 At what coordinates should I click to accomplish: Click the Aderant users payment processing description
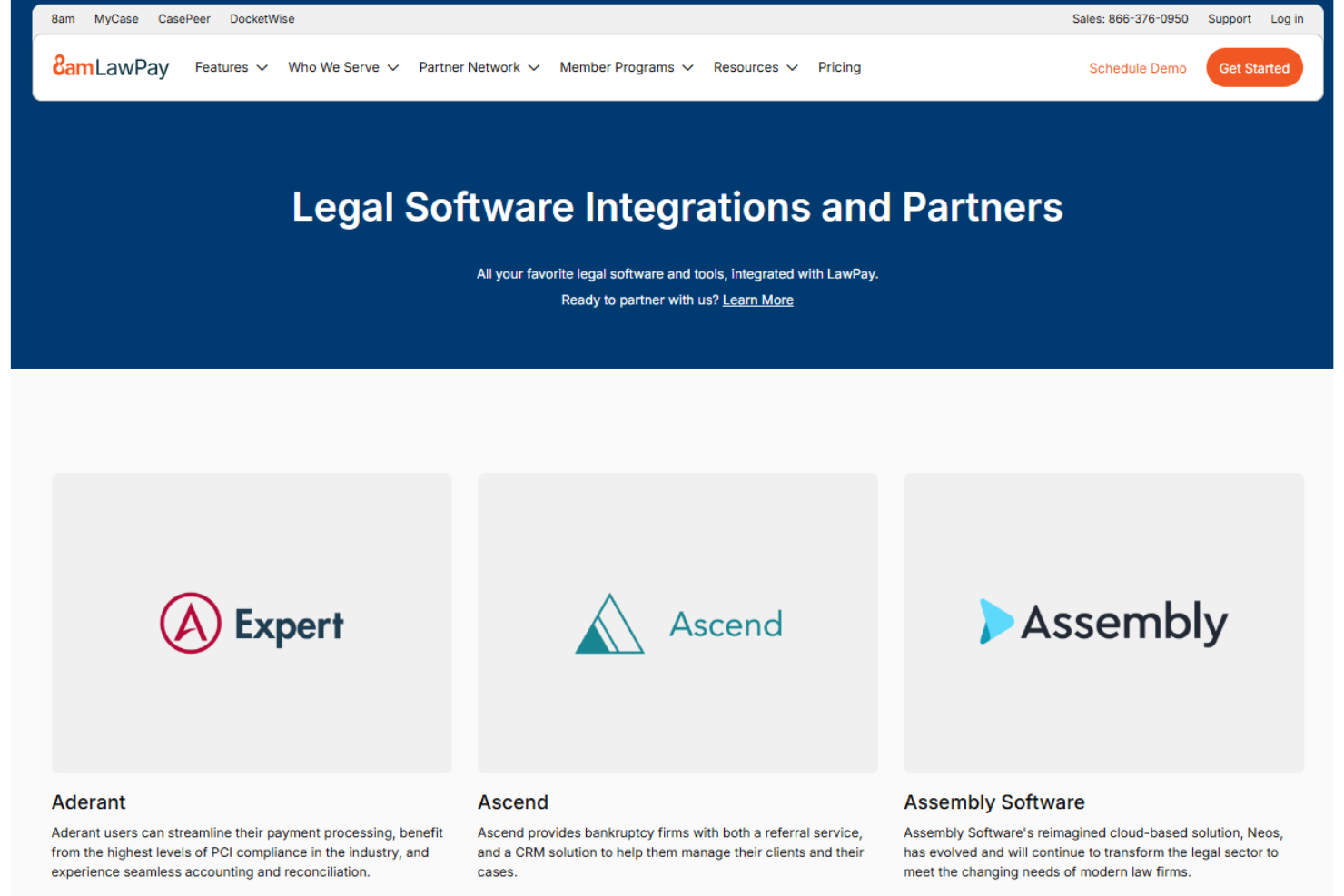pos(247,852)
